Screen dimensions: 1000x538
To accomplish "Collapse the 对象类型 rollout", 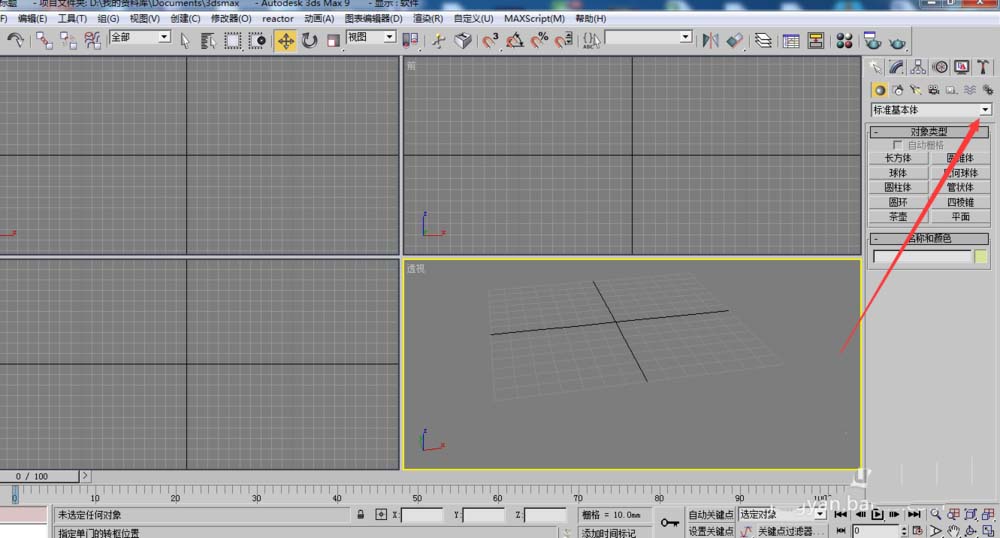I will (929, 131).
